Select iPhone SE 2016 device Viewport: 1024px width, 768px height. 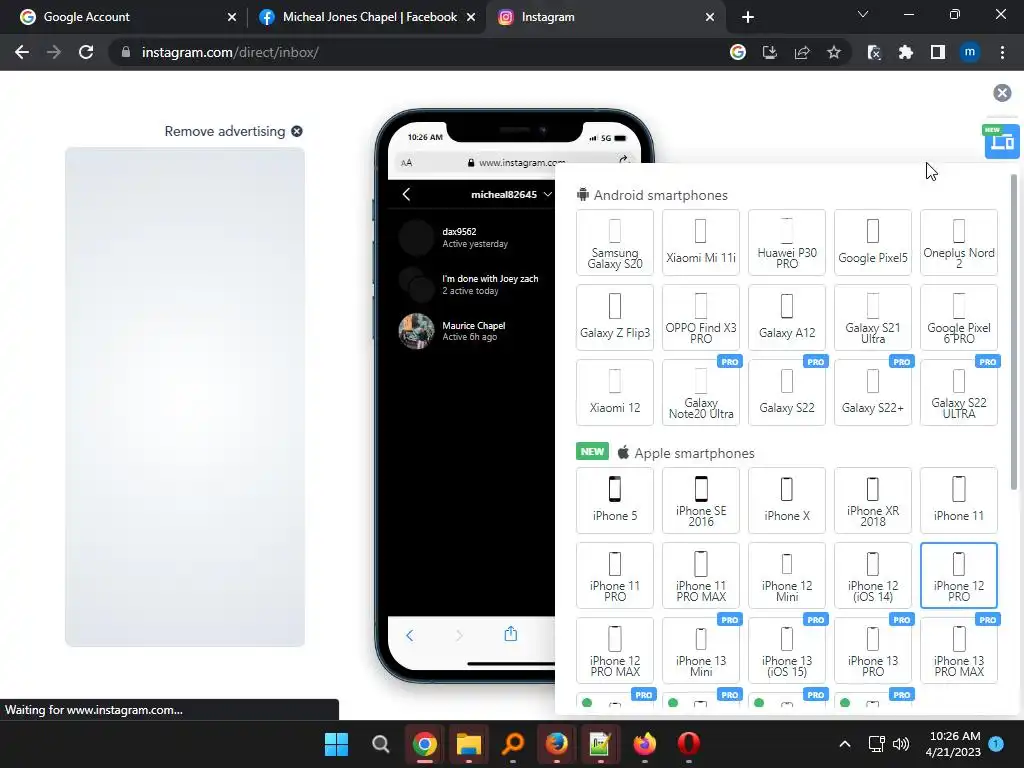(x=701, y=500)
